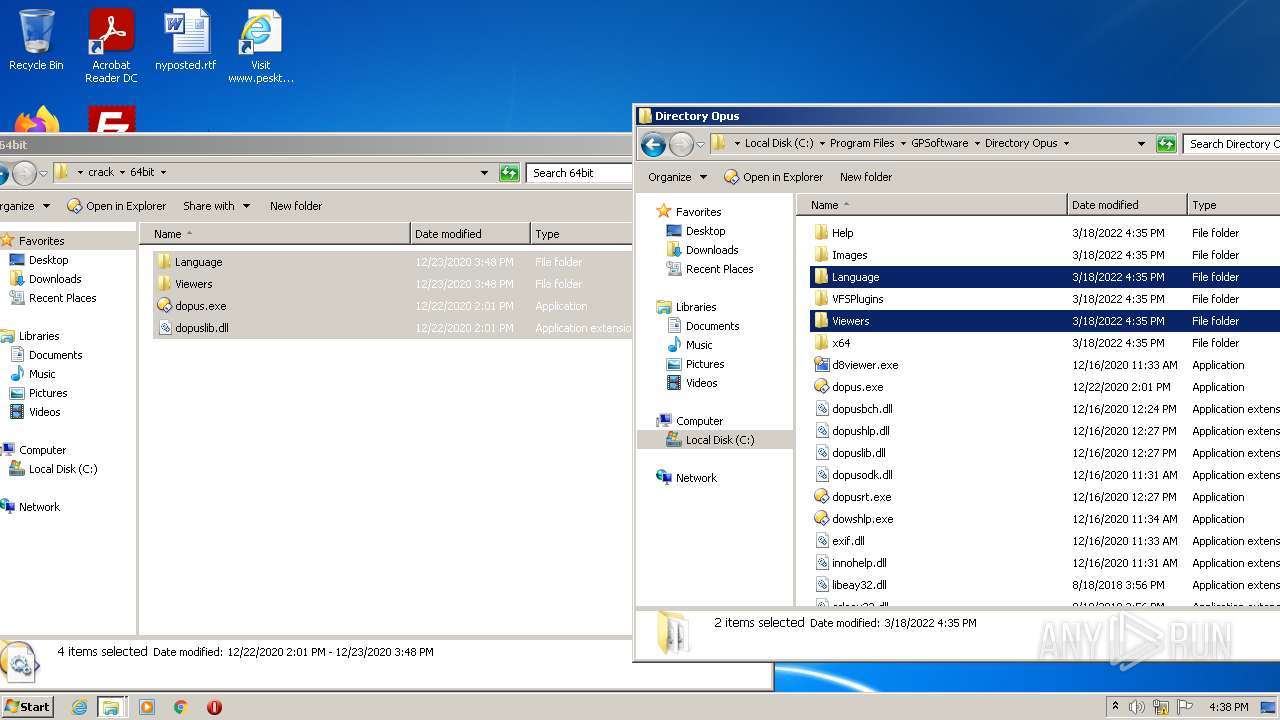Select dopuslib.dll in the 64bit window
Screen dimensions: 1280x720
[x=201, y=328]
